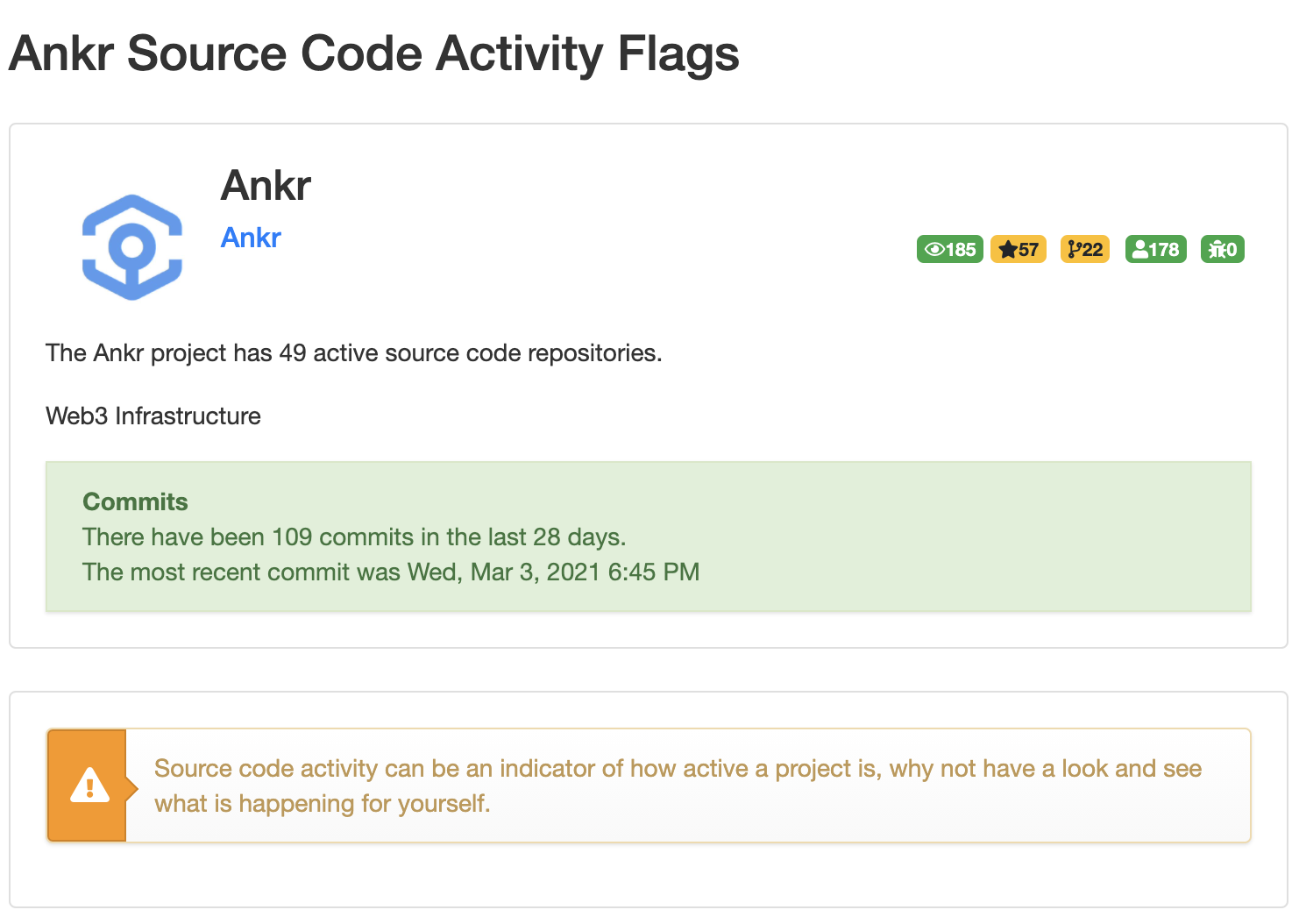Viewport: 1299px width, 924px height.
Task: Click the contributors badge showing 178
Action: coord(1156,249)
